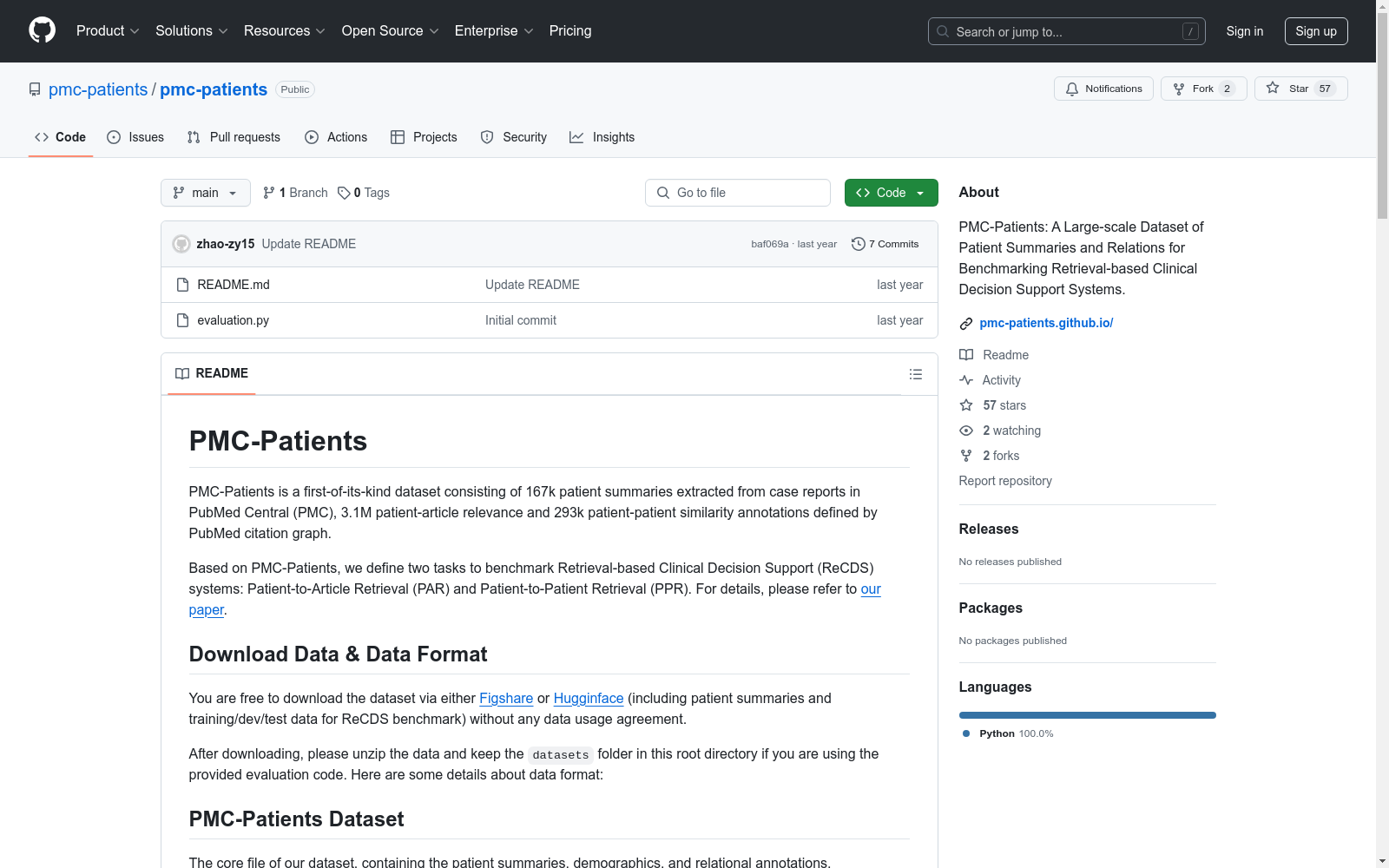Click the star icon next to 57 stars

[x=966, y=405]
